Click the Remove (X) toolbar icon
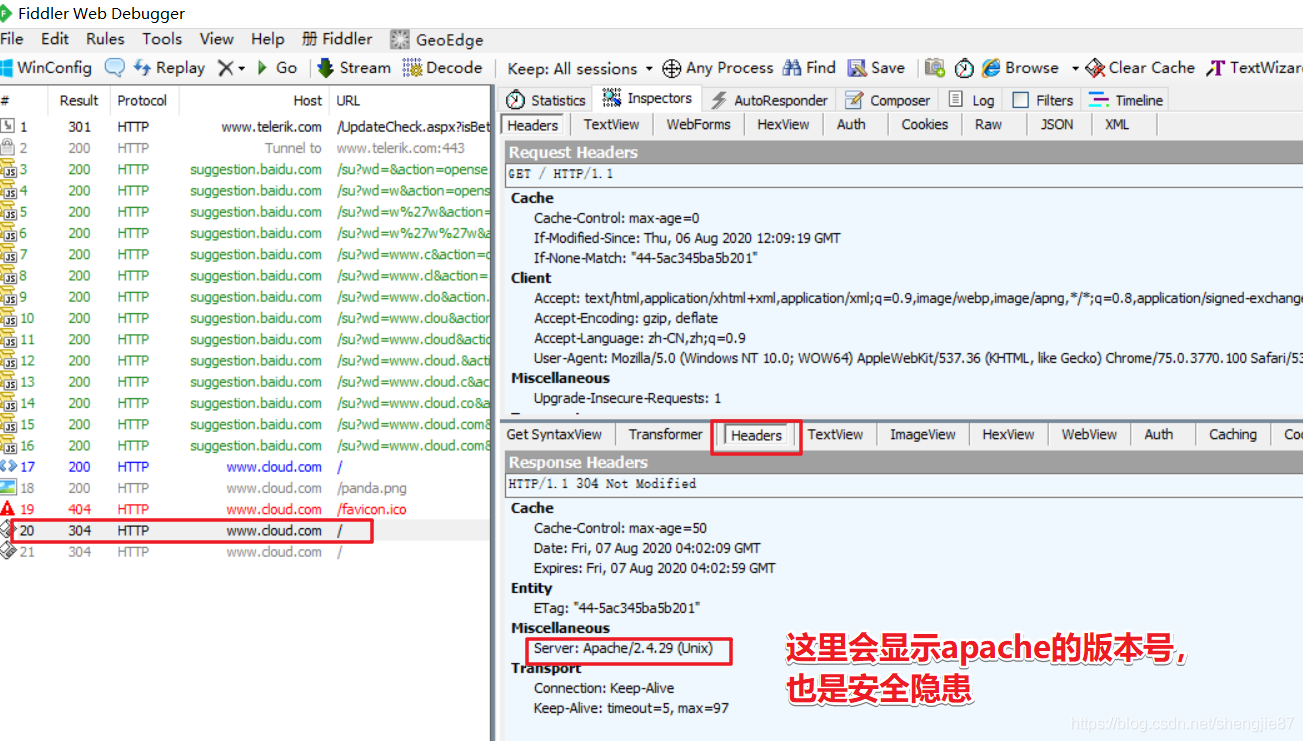Viewport: 1304px width, 742px height. point(226,68)
